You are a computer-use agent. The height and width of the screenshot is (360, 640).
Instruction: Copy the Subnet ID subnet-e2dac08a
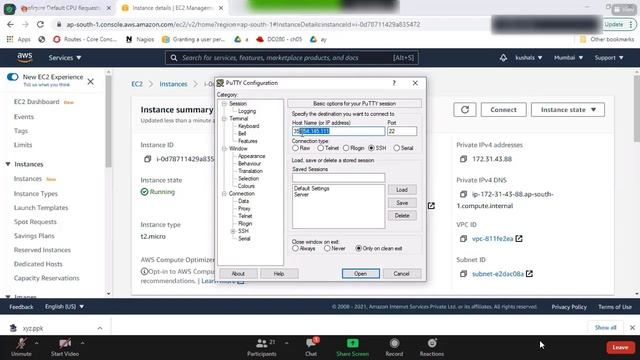point(463,274)
